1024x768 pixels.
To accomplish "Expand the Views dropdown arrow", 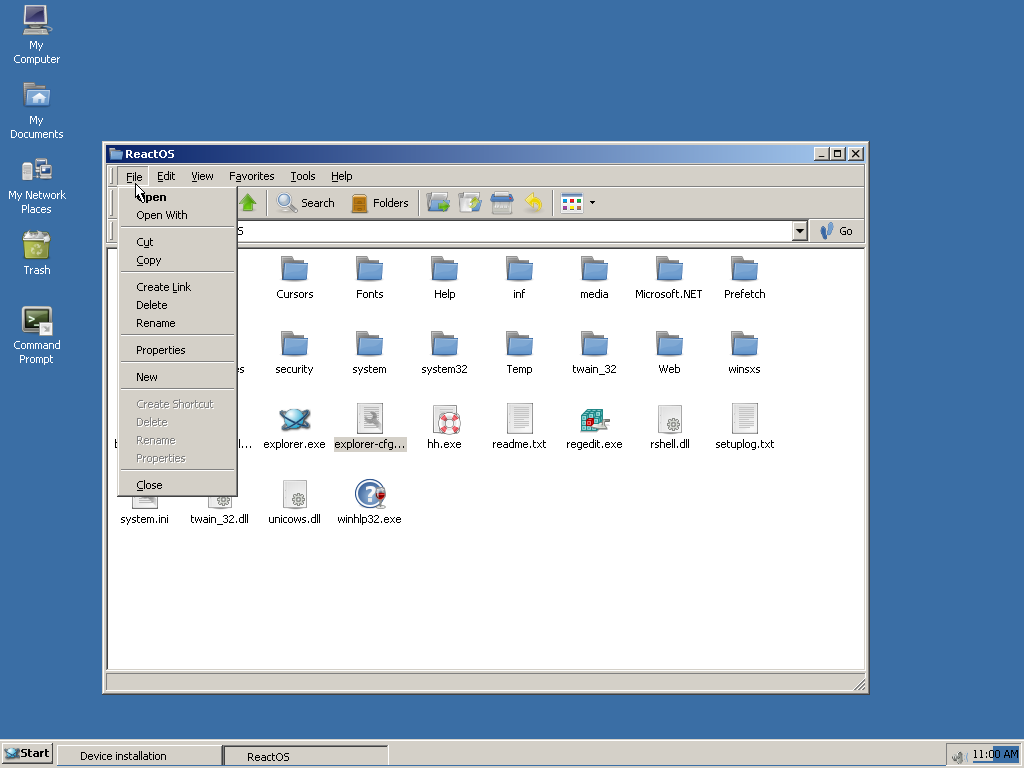I will click(592, 203).
